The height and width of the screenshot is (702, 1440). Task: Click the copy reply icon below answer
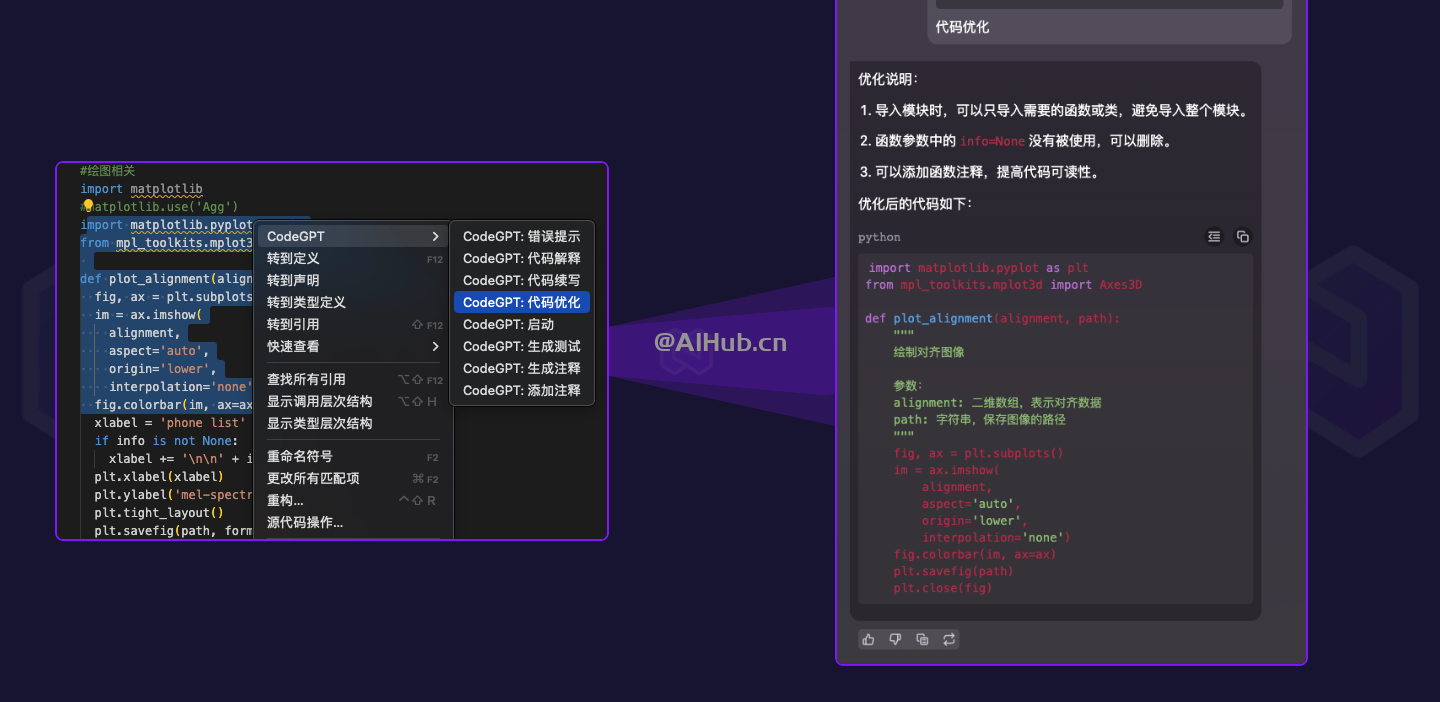tap(922, 639)
